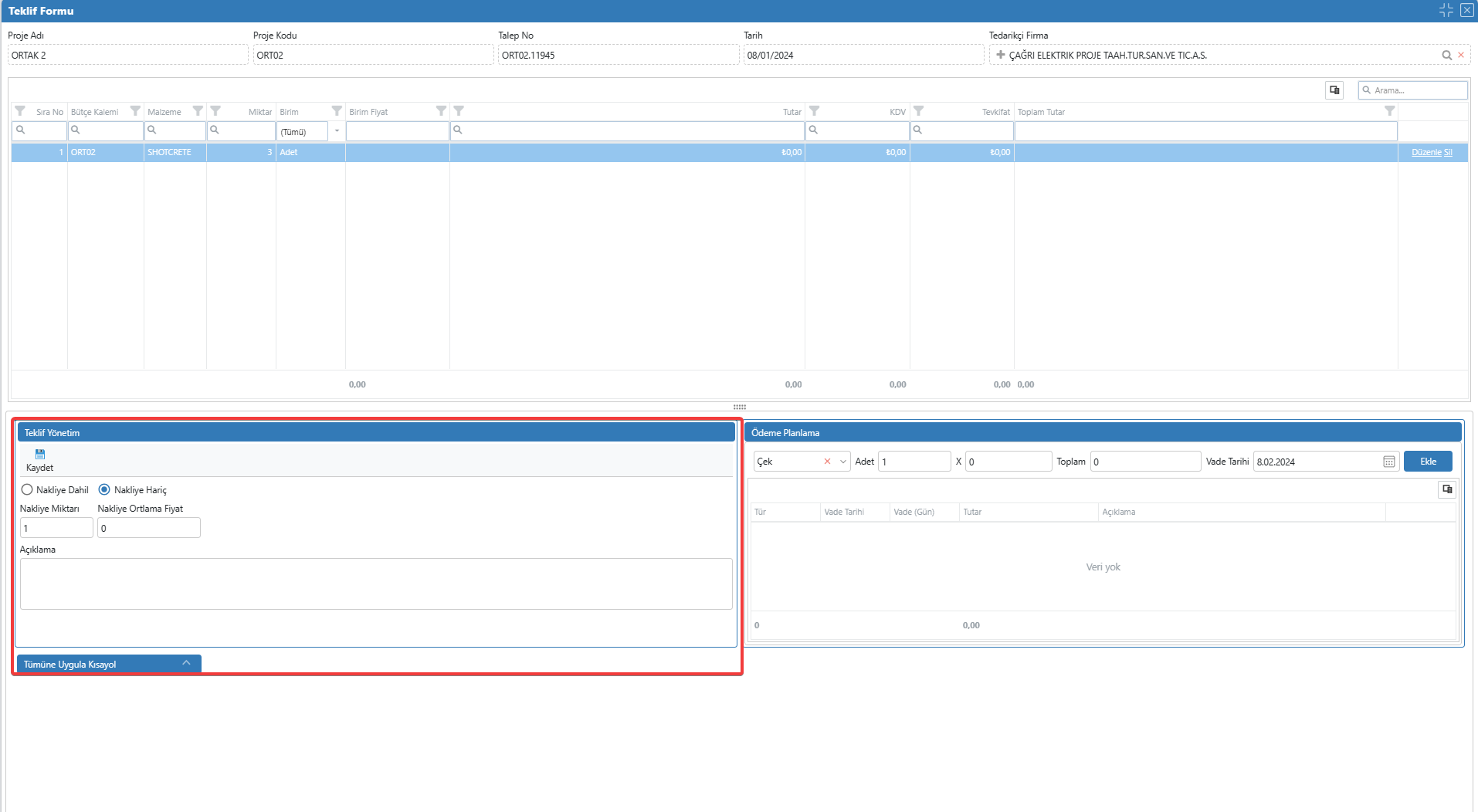Click the horizontal splitter handle between panels
The height and width of the screenshot is (812, 1478).
[739, 407]
